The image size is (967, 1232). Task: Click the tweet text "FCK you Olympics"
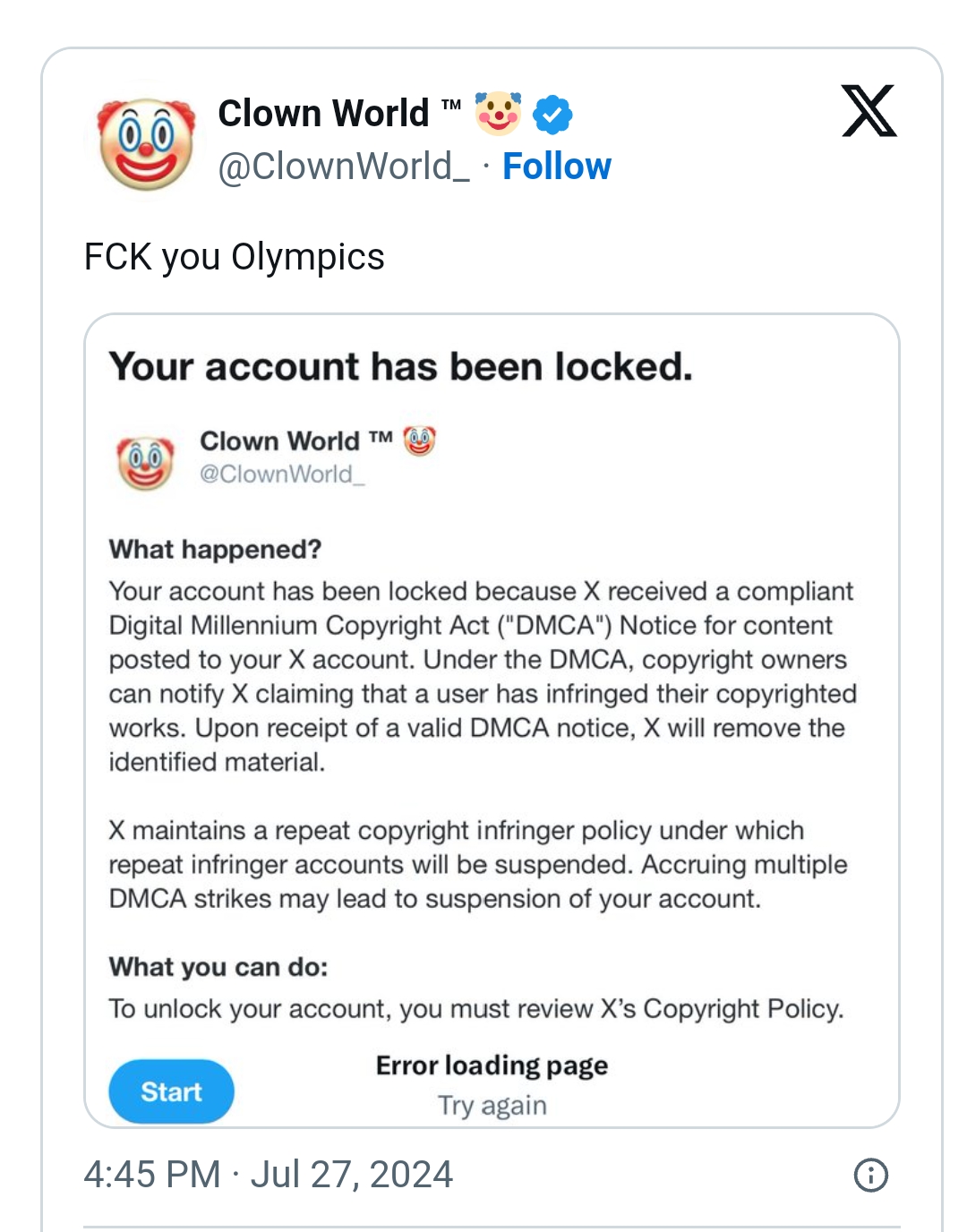tap(234, 257)
